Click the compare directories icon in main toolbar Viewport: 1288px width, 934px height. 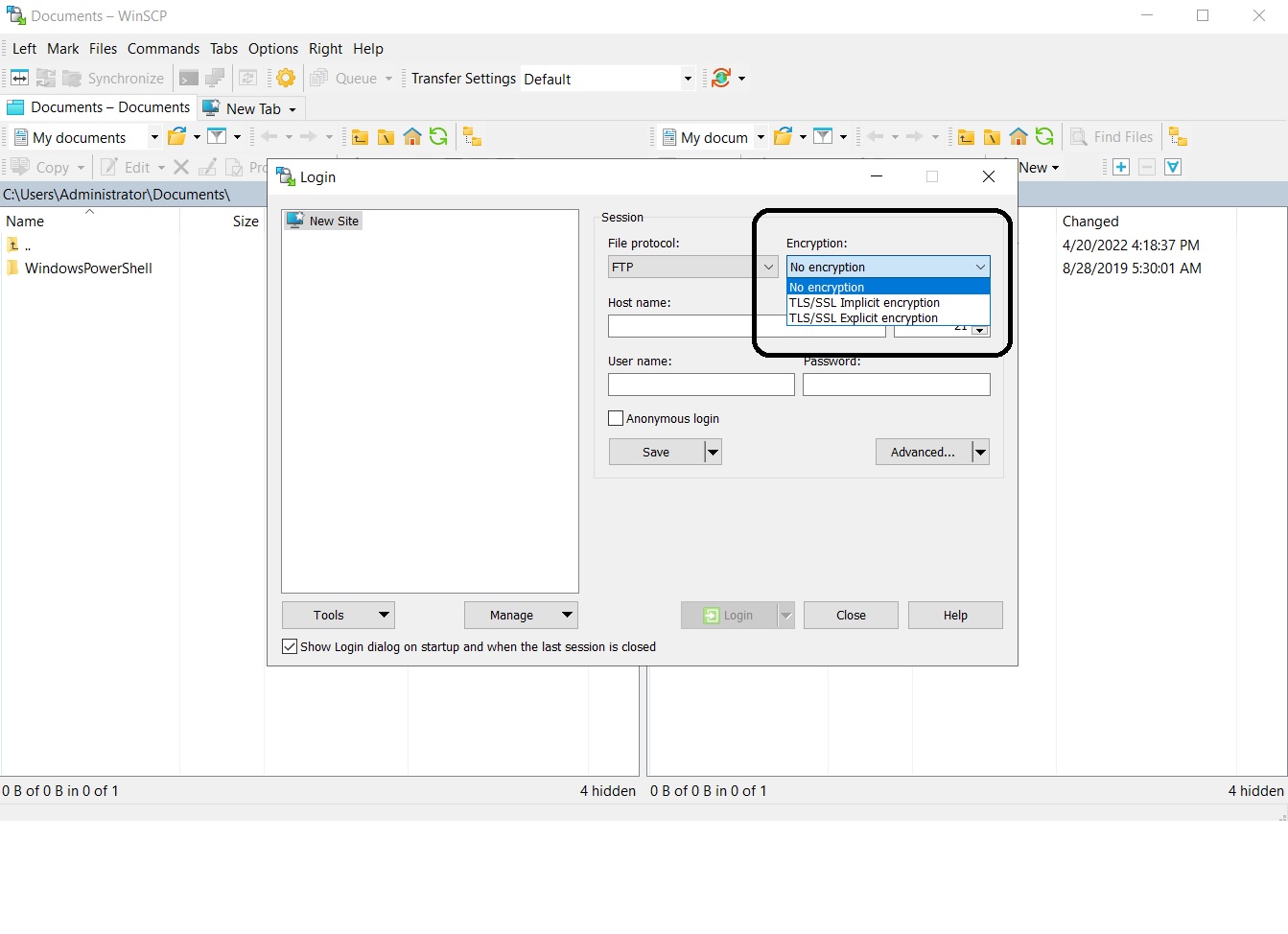click(19, 79)
